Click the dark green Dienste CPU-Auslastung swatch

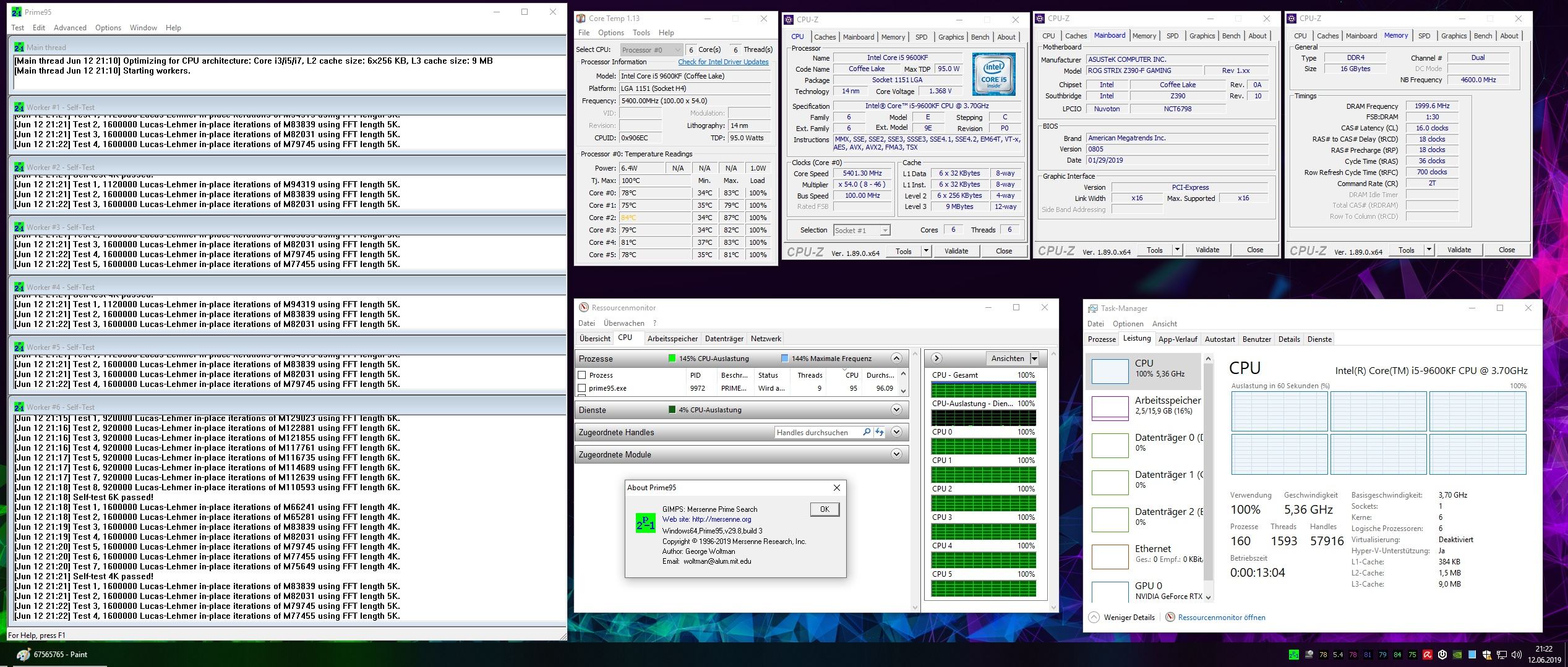pyautogui.click(x=672, y=409)
